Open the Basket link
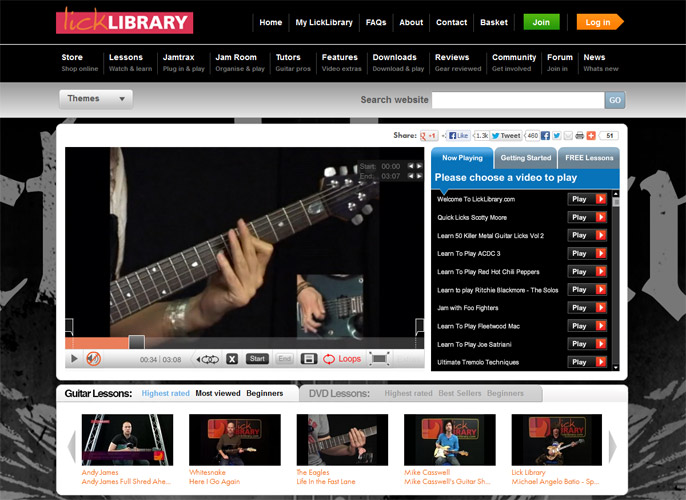Viewport: 686px width, 500px height. click(494, 22)
